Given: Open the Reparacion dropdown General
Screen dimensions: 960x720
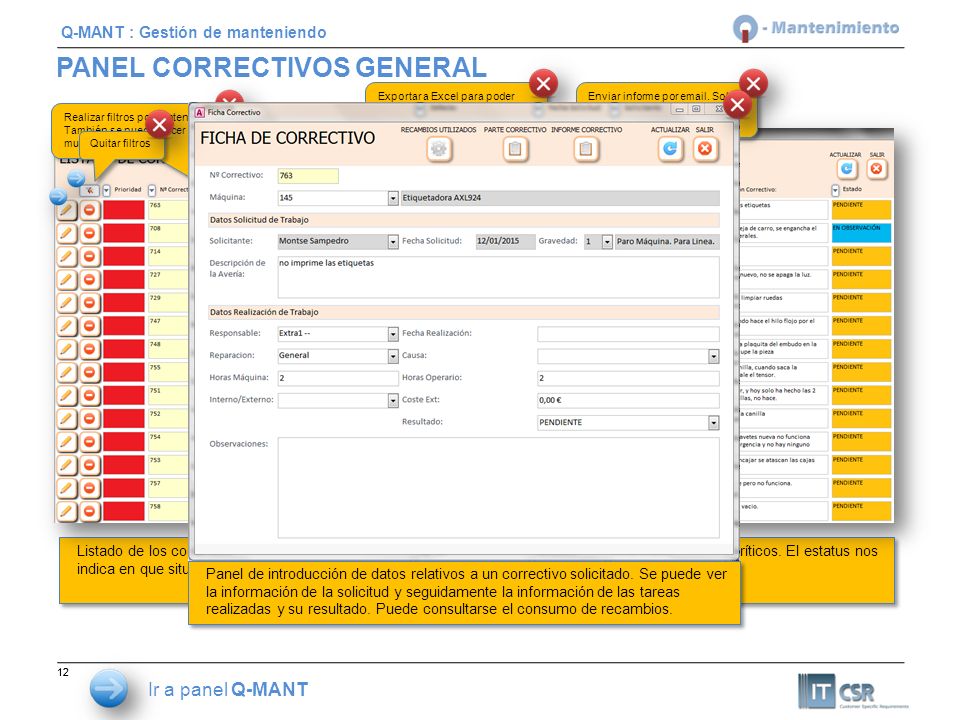Looking at the screenshot, I should (x=393, y=356).
